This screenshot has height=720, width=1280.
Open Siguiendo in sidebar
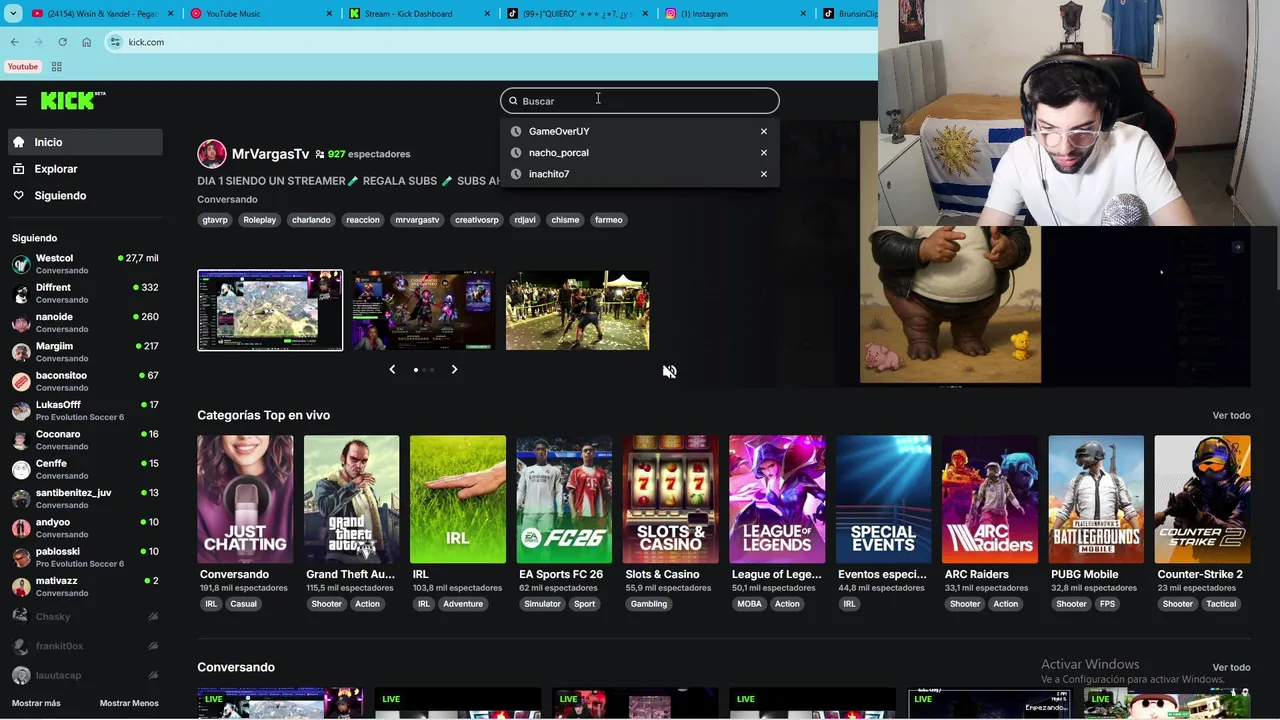point(85,195)
